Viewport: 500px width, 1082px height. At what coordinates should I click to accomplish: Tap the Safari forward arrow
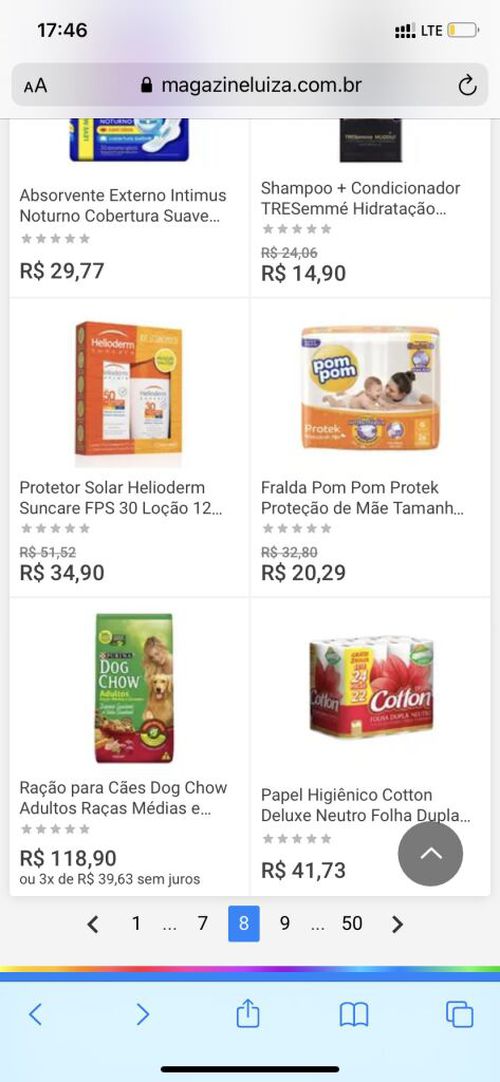tap(142, 1014)
